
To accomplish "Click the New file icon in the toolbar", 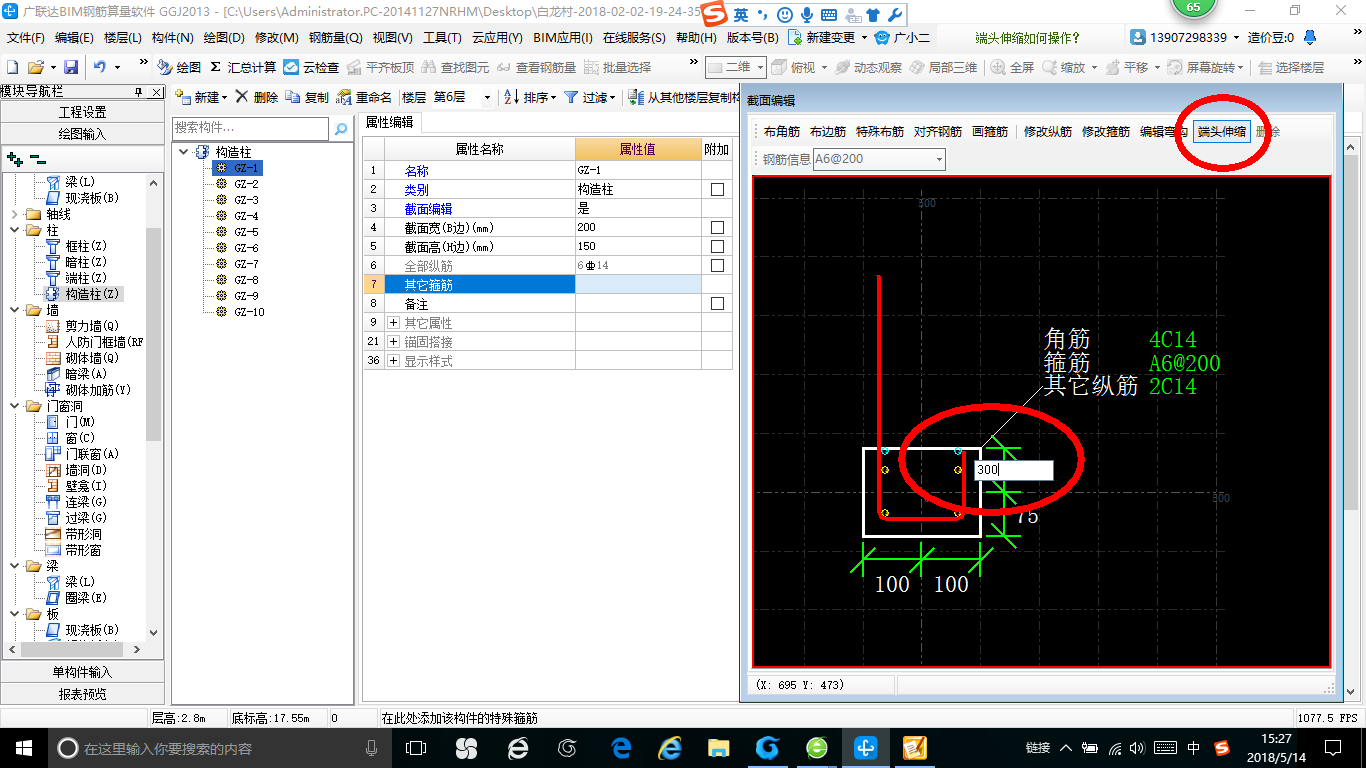I will 12,67.
